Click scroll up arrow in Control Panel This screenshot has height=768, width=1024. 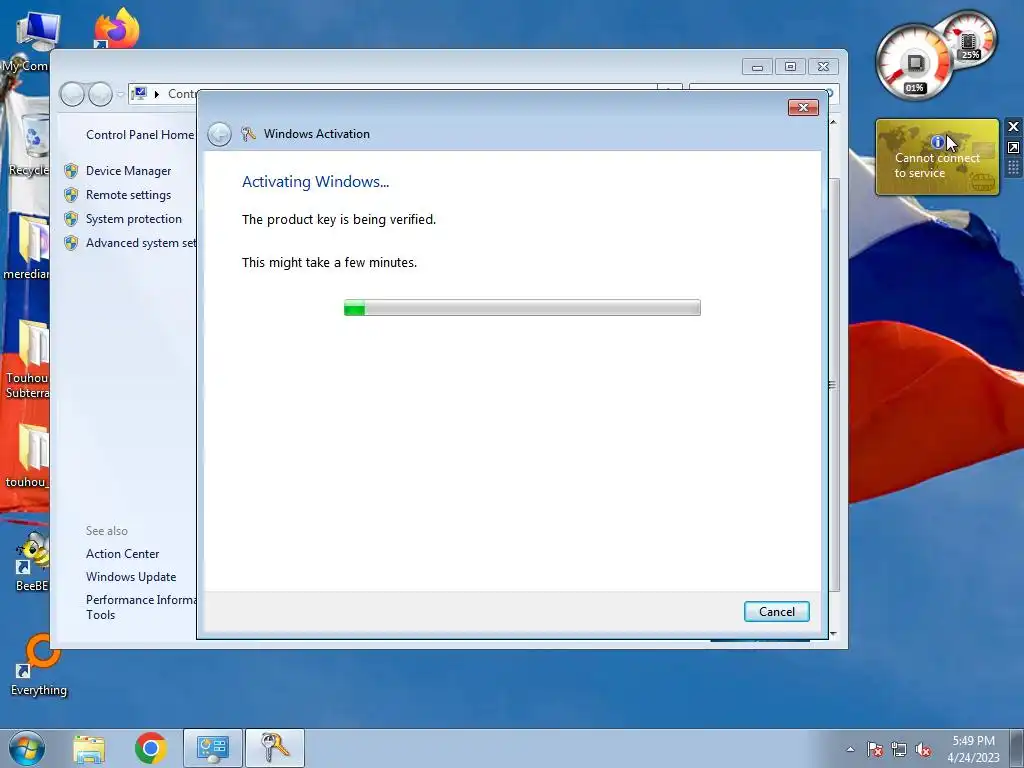point(833,122)
